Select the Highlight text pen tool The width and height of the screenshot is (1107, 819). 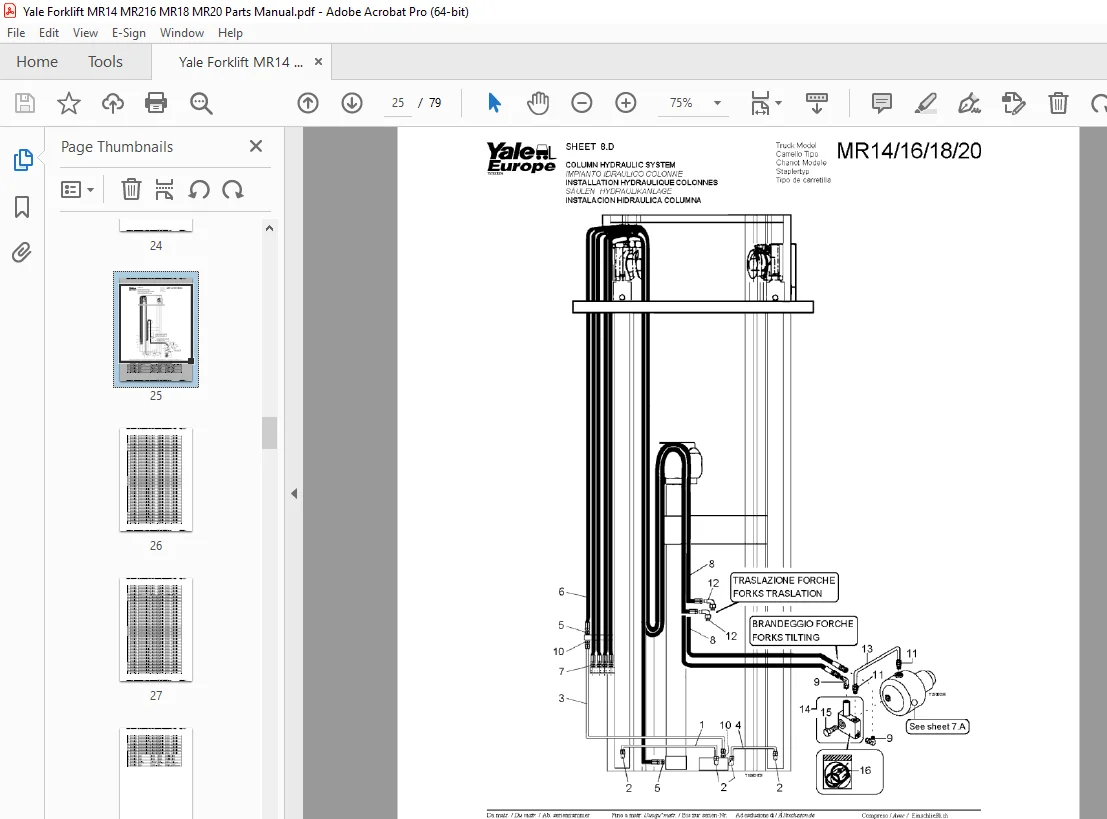(926, 103)
